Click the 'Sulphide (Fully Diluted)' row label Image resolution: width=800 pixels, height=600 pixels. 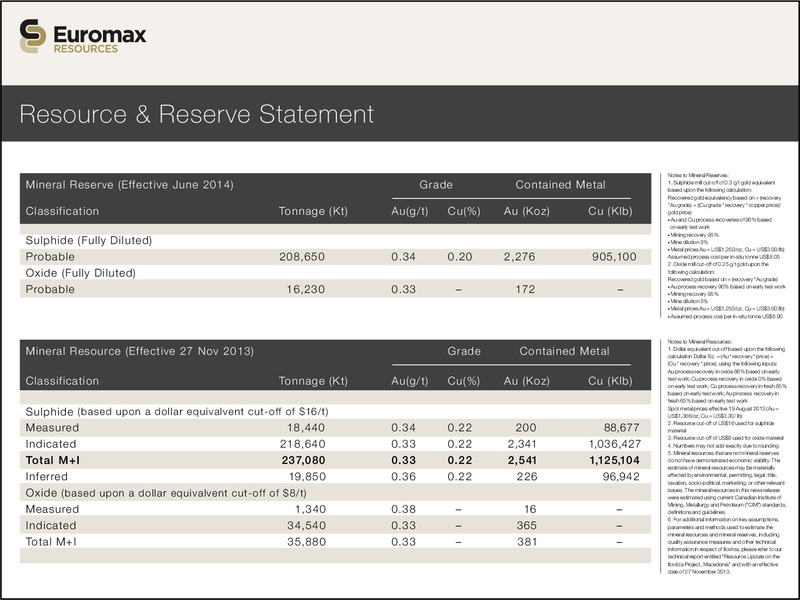click(x=89, y=240)
